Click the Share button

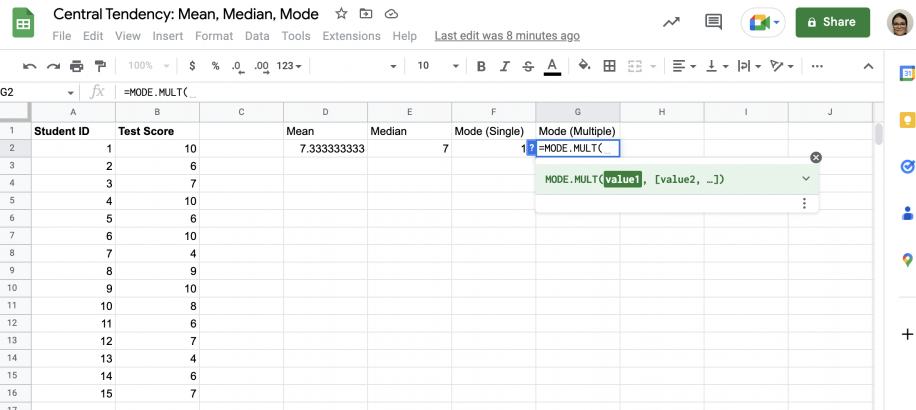point(832,22)
